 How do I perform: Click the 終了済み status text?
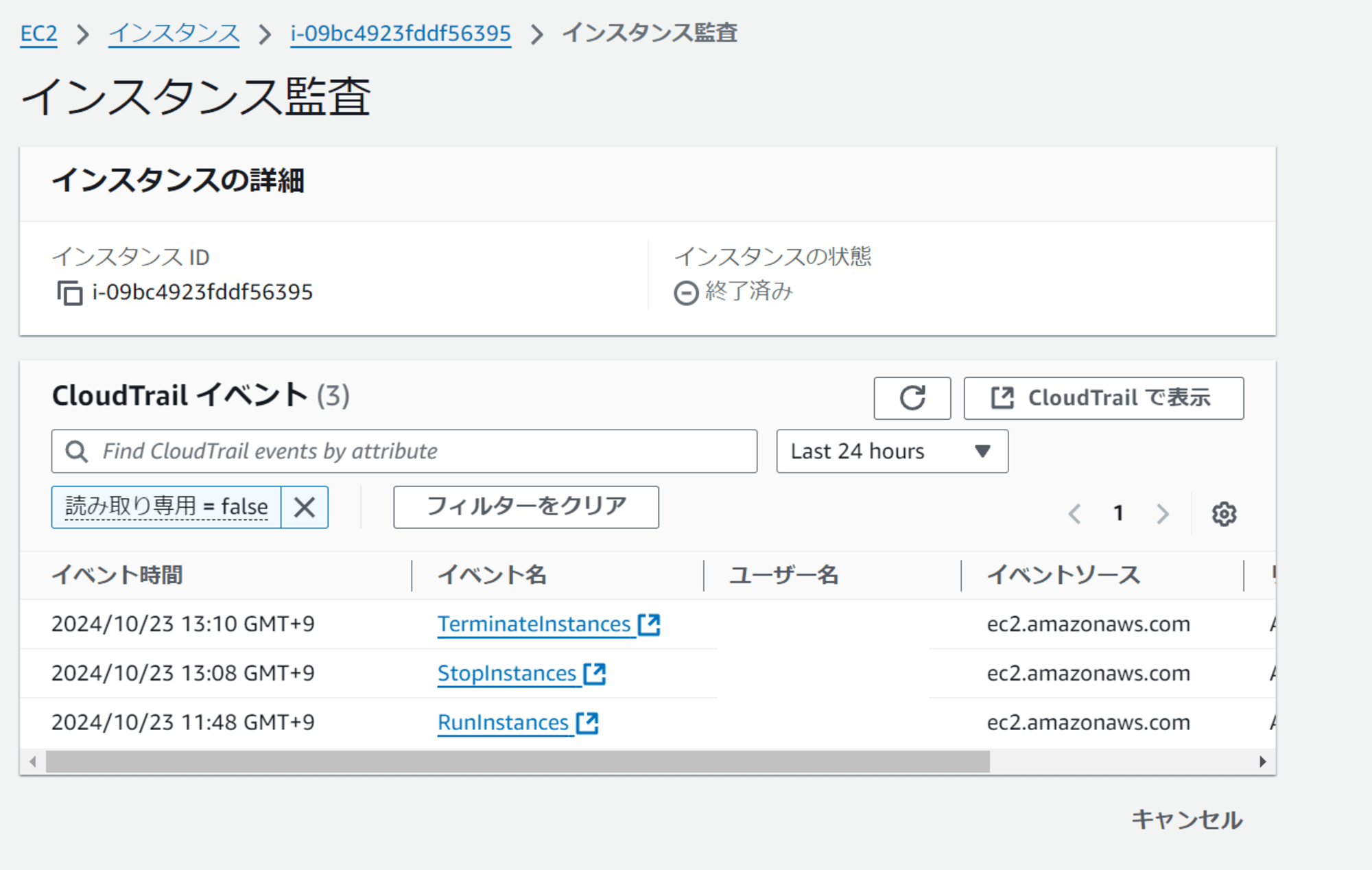pos(749,292)
